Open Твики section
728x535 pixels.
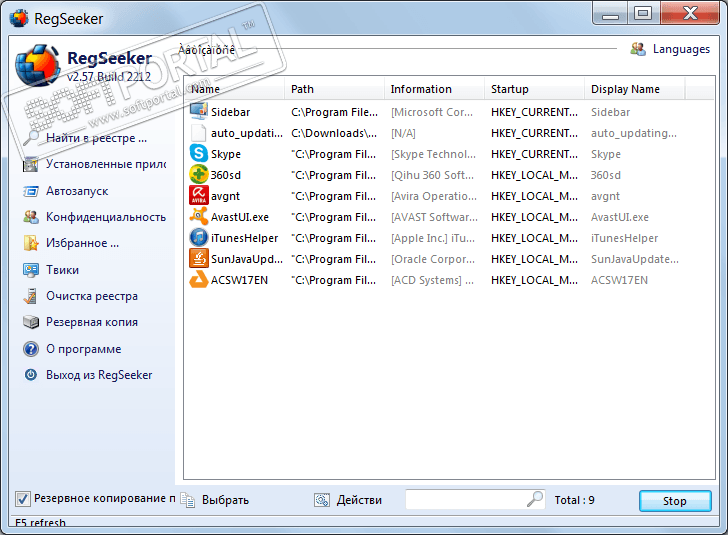[62, 270]
